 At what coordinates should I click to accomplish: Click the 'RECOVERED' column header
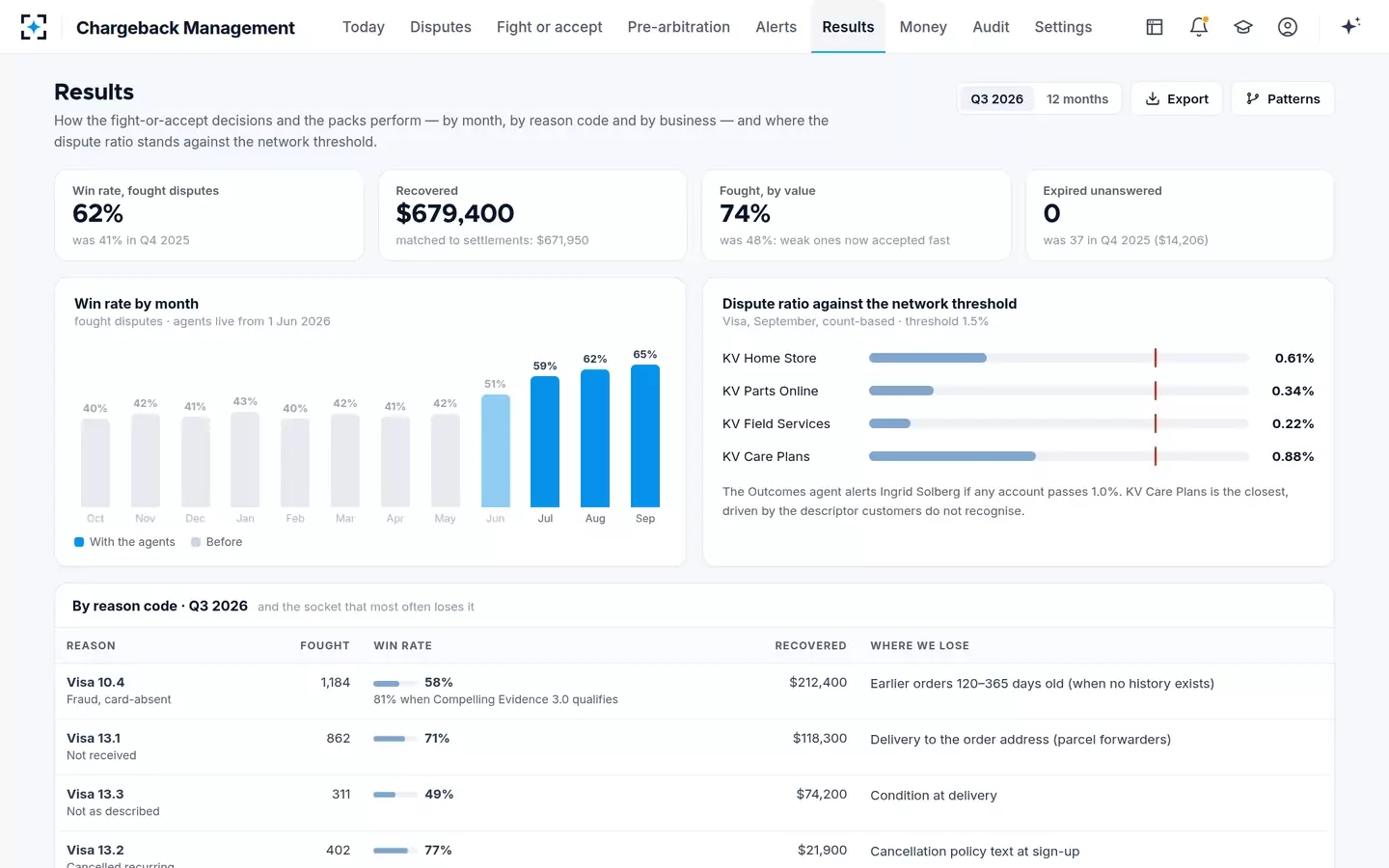point(810,645)
